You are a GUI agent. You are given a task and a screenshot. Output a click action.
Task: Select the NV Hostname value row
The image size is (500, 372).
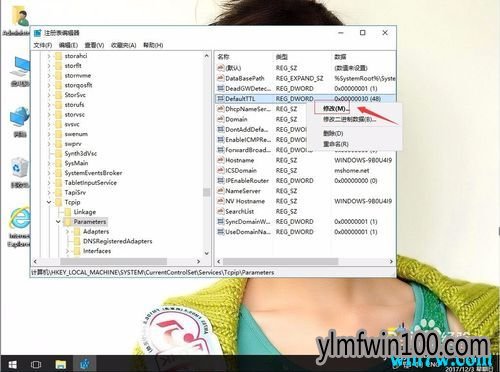305,201
